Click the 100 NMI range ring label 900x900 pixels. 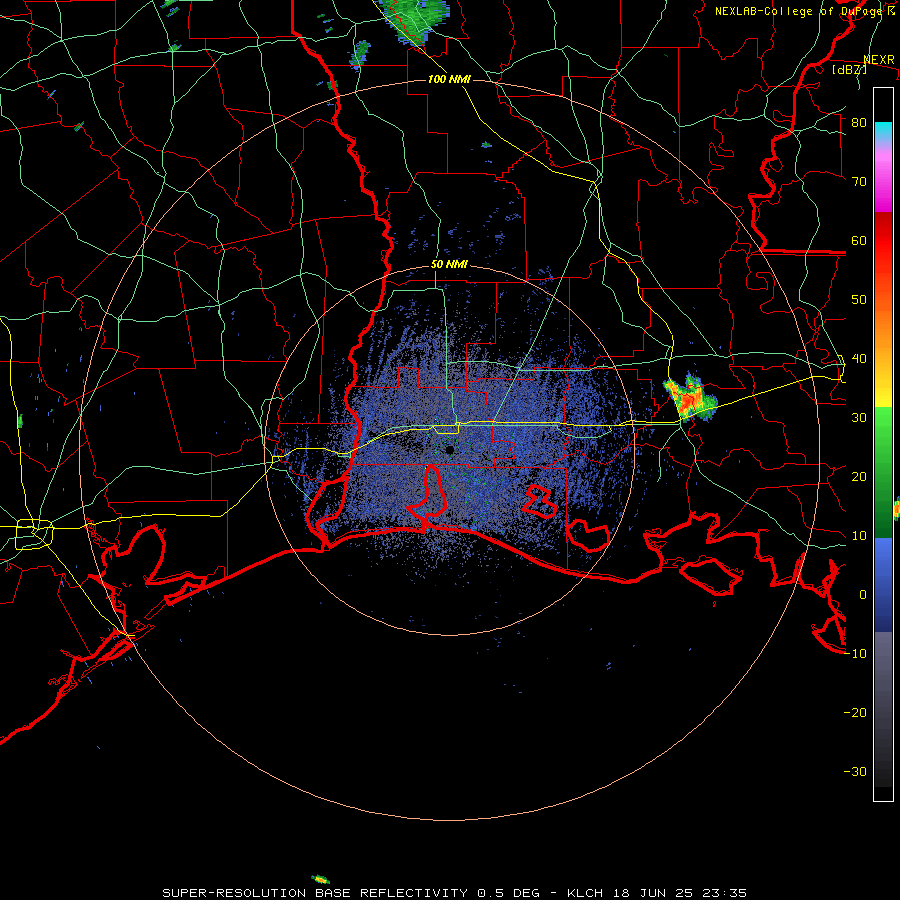(x=449, y=79)
